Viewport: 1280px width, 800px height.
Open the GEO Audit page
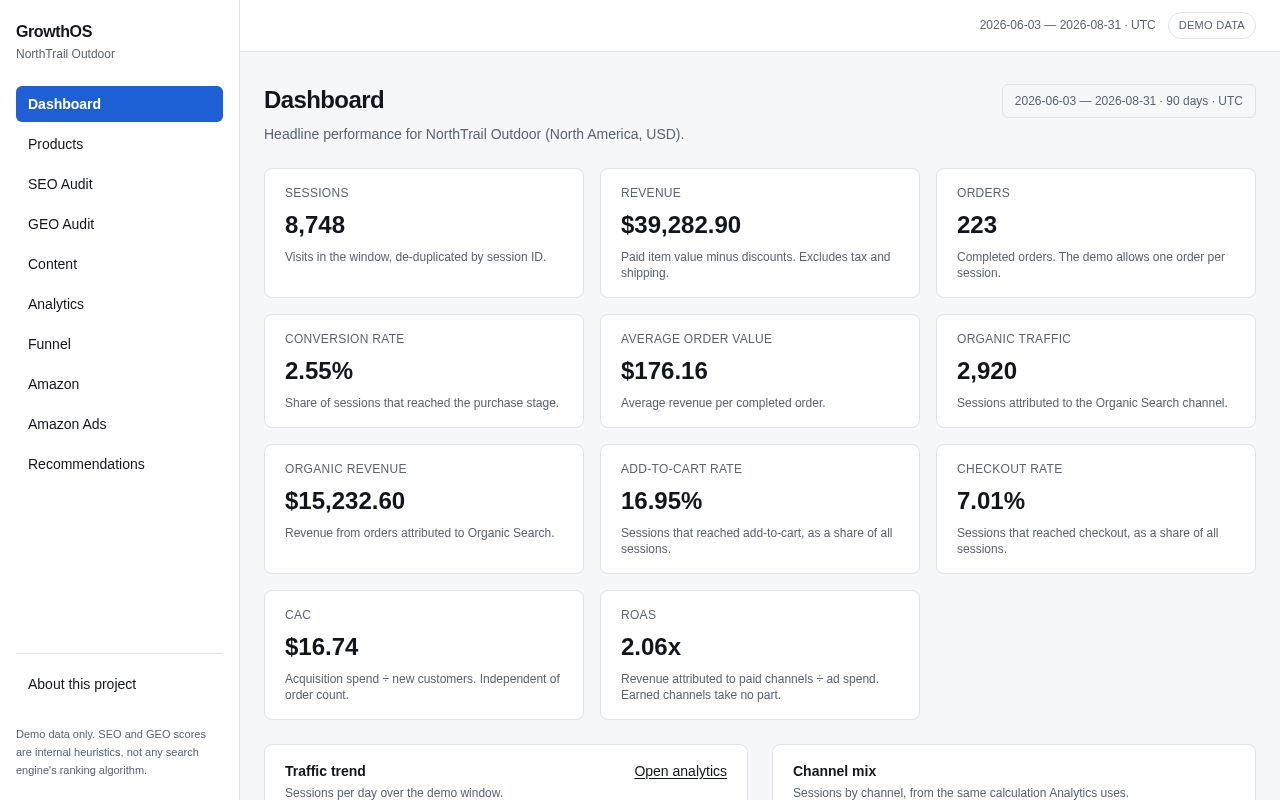coord(119,224)
